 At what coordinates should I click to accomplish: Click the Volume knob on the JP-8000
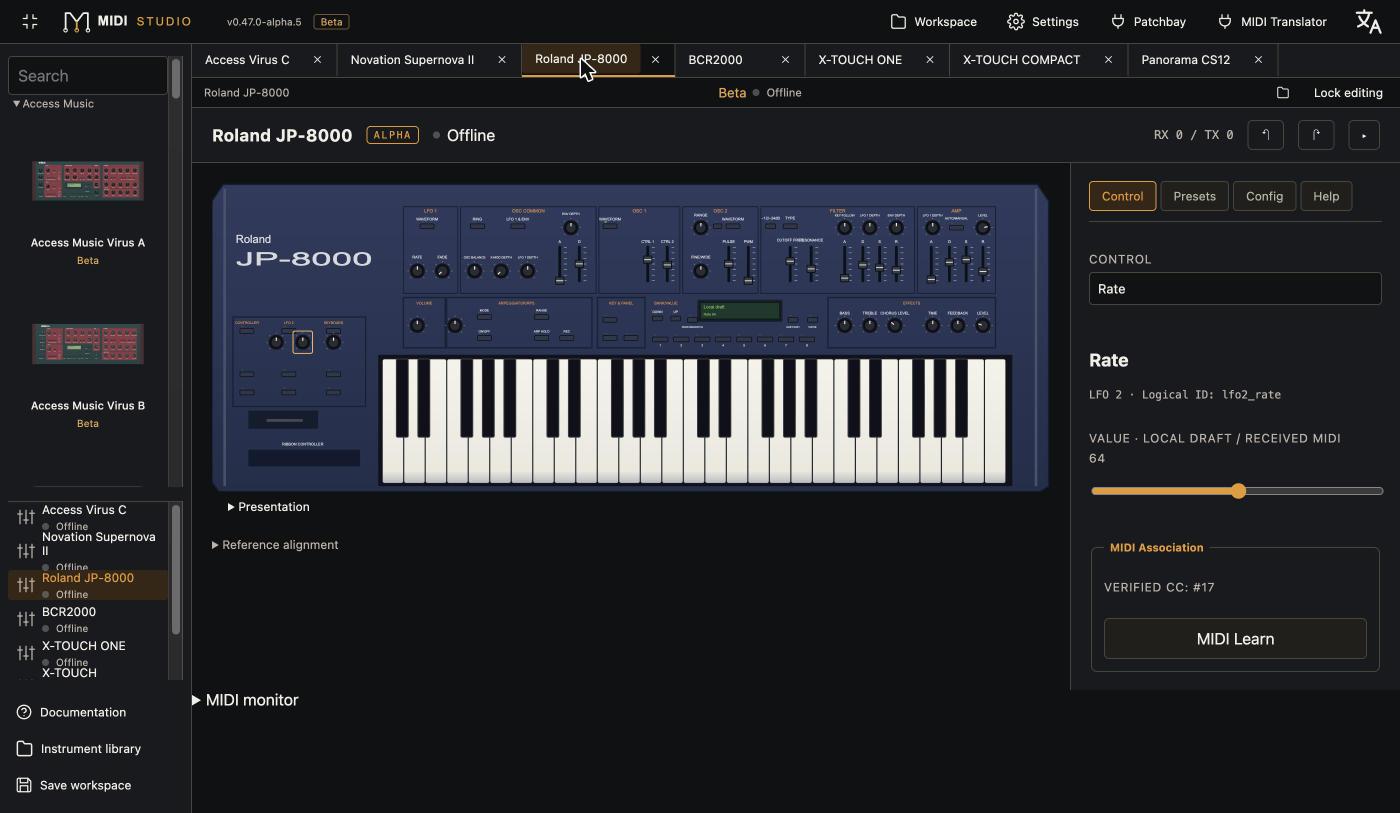(418, 325)
